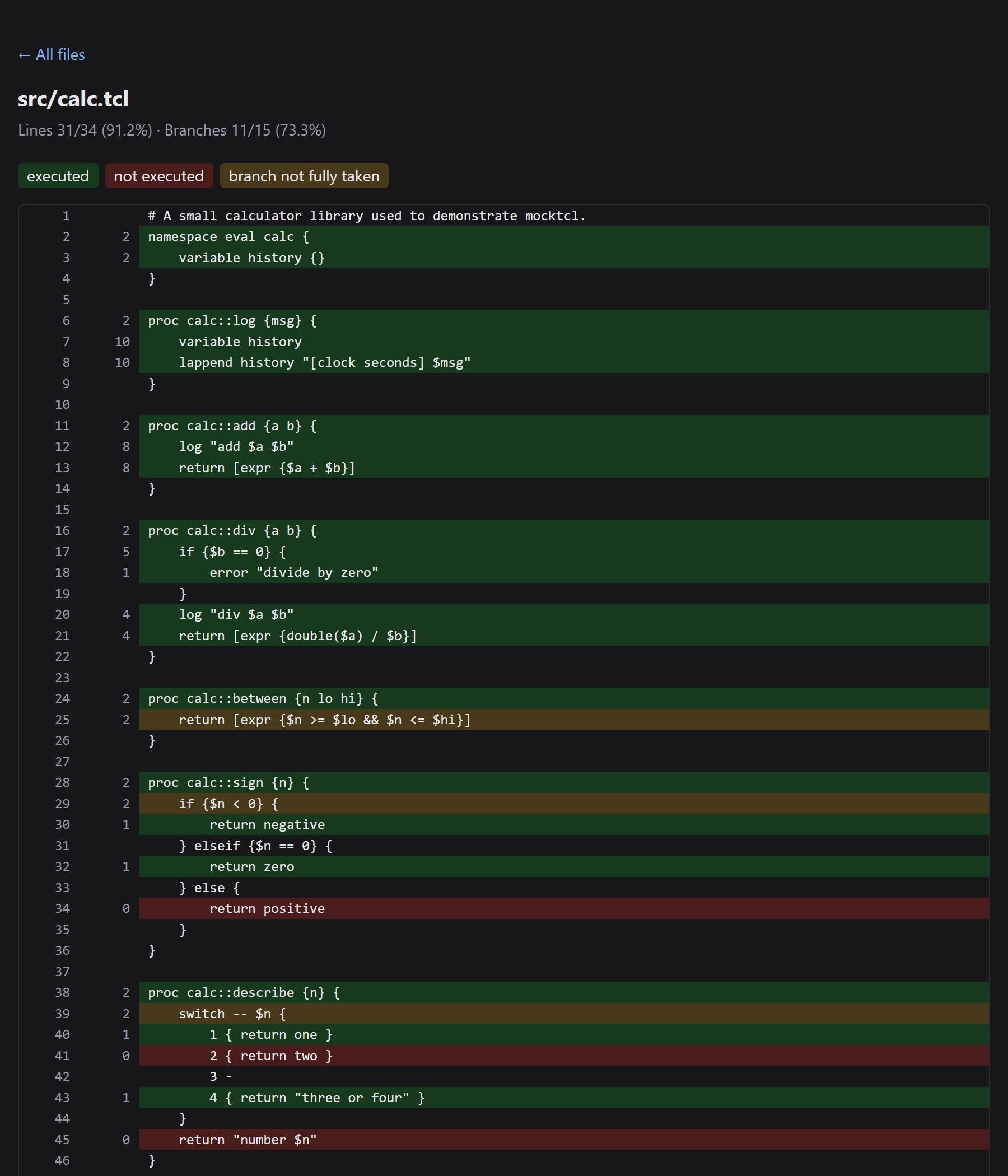Click the 'proc calc::between {n lo hi} {' line
1008x1176 pixels.
tap(564, 699)
